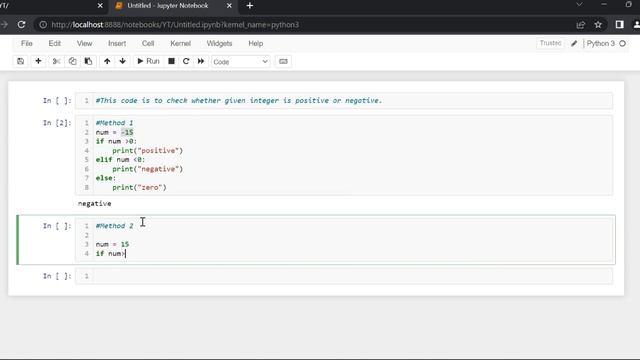
Task: Click the Method 1 code cell
Action: (x=344, y=155)
